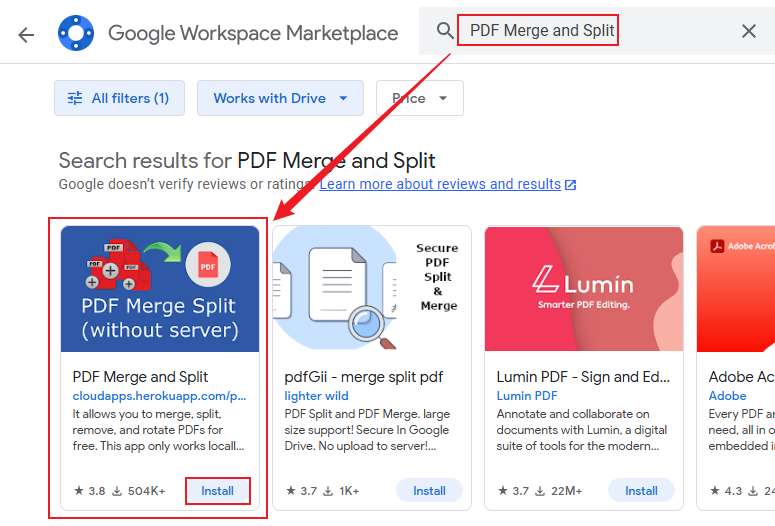Click the 3.8 star rating on PDF Merge and Split
This screenshot has width=775, height=526.
point(89,491)
